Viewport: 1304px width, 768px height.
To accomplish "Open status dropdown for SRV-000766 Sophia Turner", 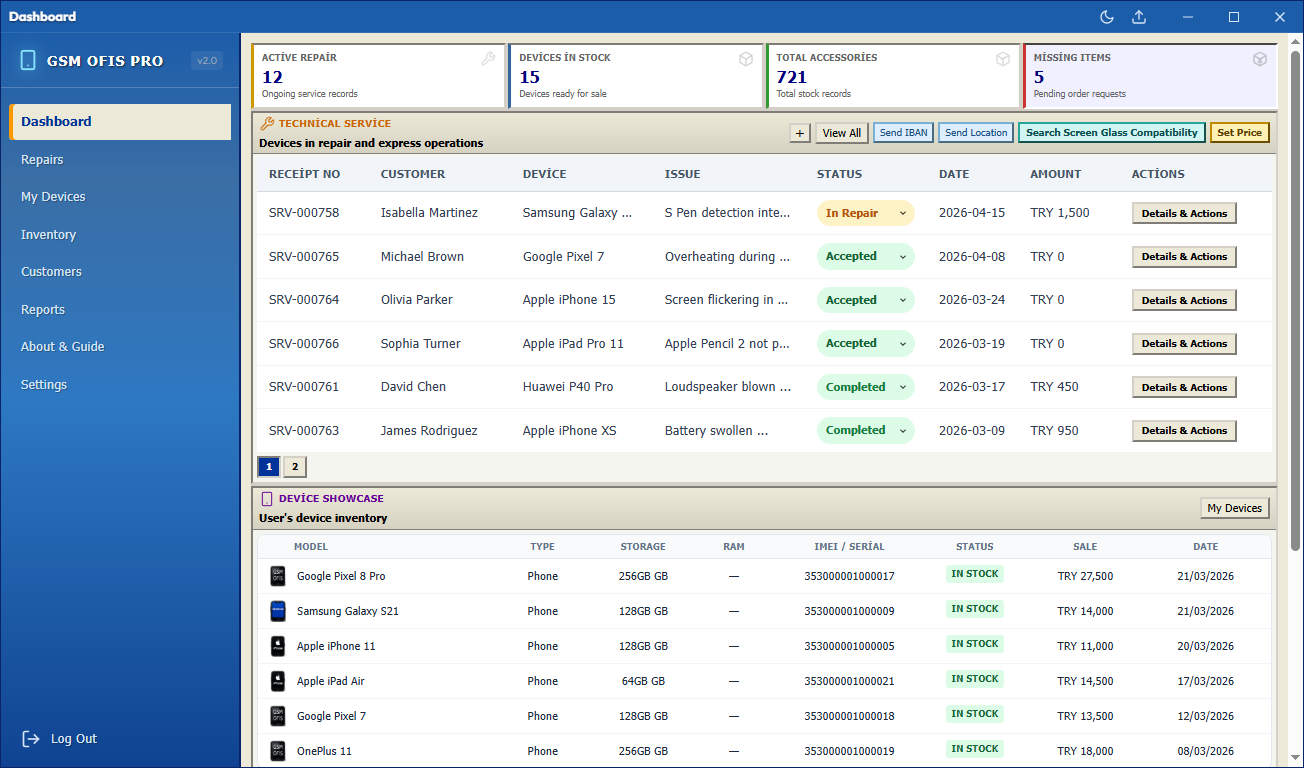I will 866,344.
